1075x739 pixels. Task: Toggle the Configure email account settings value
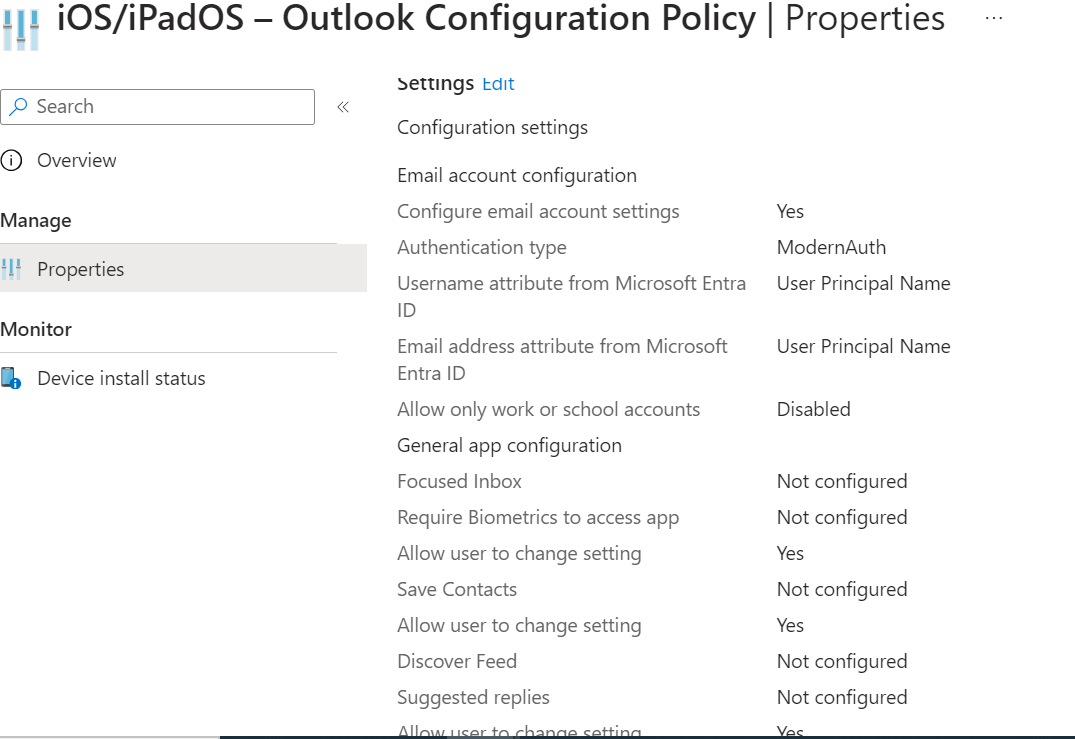[789, 211]
